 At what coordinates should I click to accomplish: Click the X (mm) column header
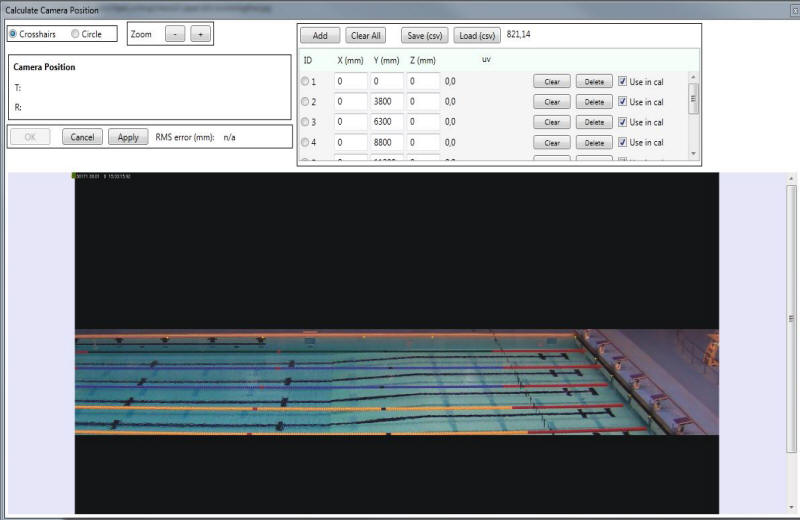pyautogui.click(x=351, y=60)
